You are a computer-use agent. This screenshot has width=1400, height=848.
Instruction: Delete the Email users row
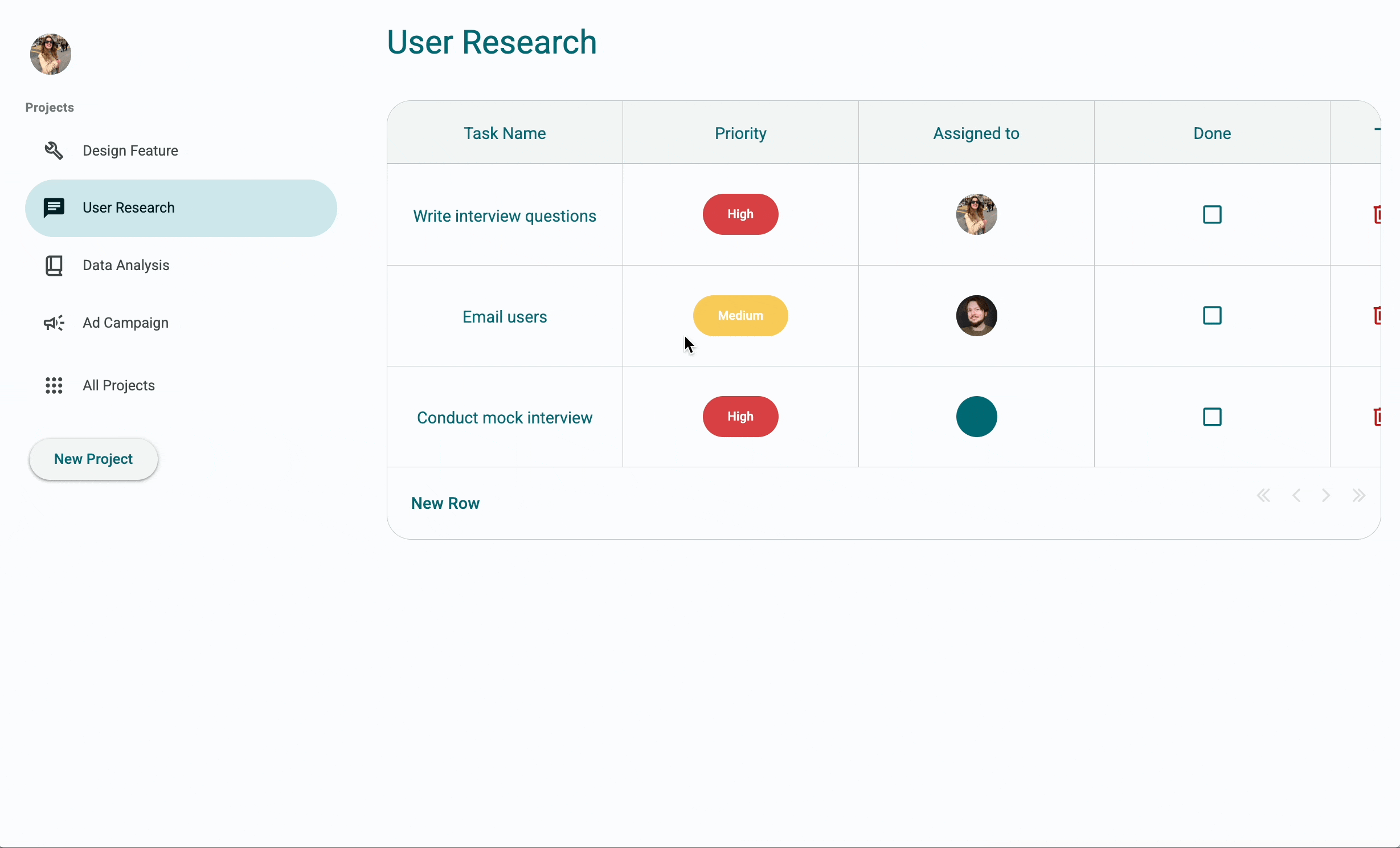click(x=1377, y=316)
